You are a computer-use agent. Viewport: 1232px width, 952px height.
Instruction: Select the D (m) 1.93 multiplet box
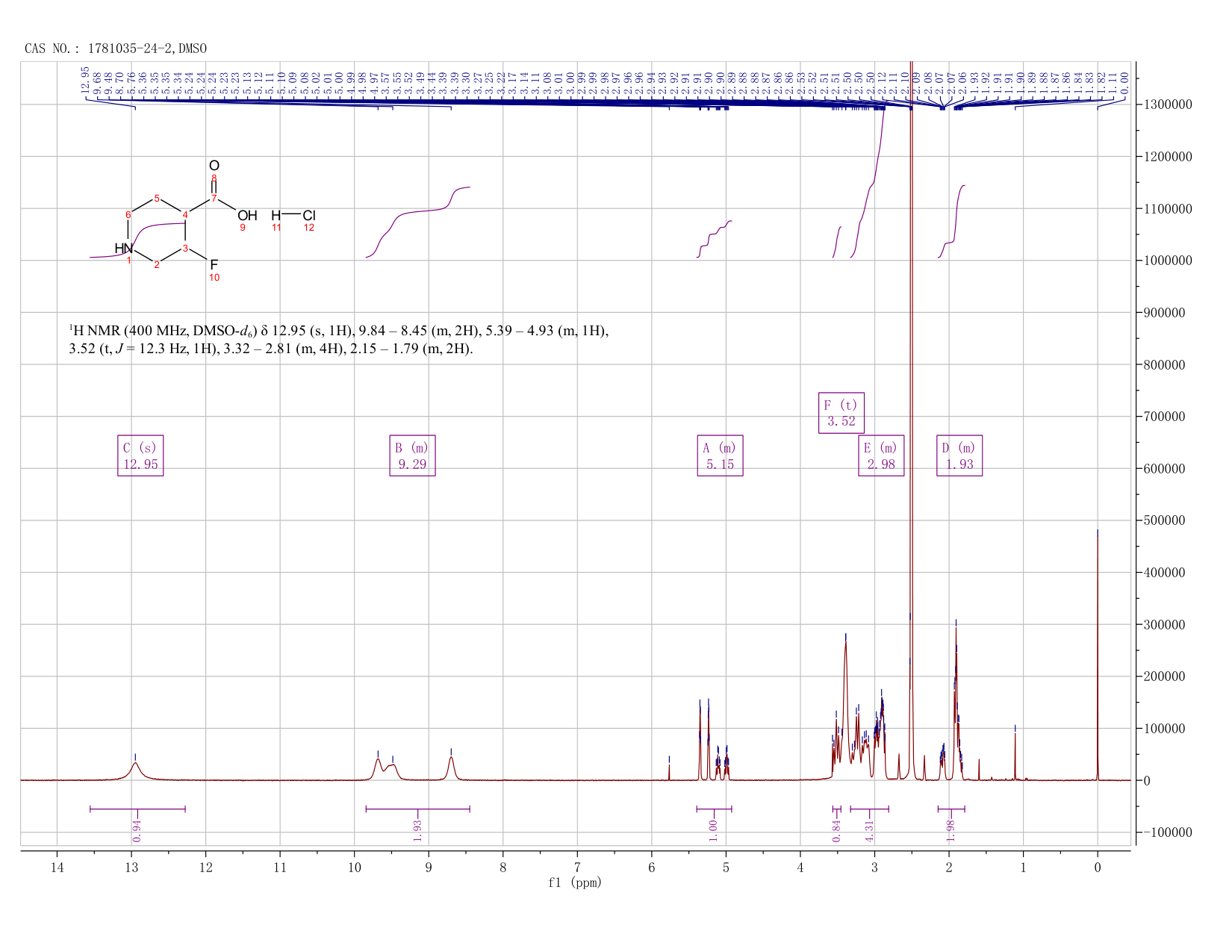coord(959,455)
